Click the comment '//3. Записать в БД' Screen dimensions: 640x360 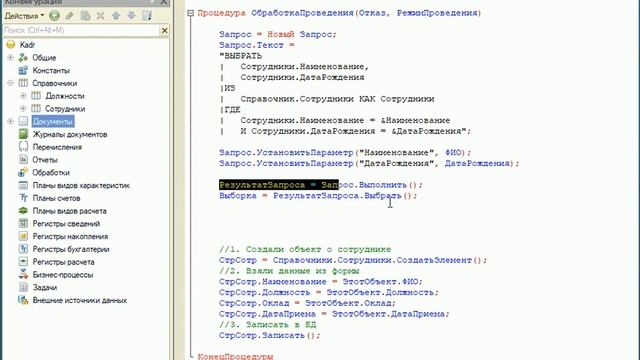point(267,324)
